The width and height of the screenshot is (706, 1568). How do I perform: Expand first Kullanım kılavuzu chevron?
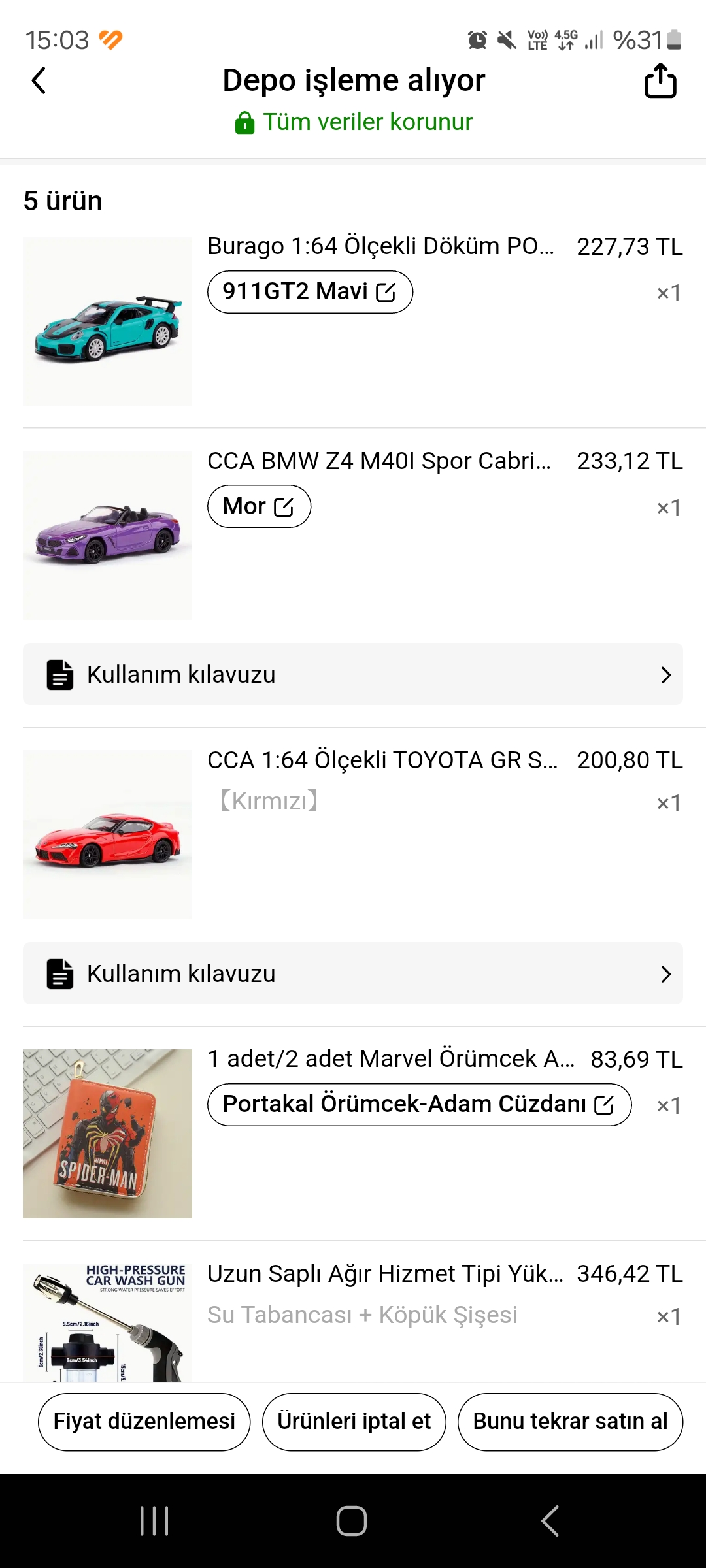coord(665,675)
